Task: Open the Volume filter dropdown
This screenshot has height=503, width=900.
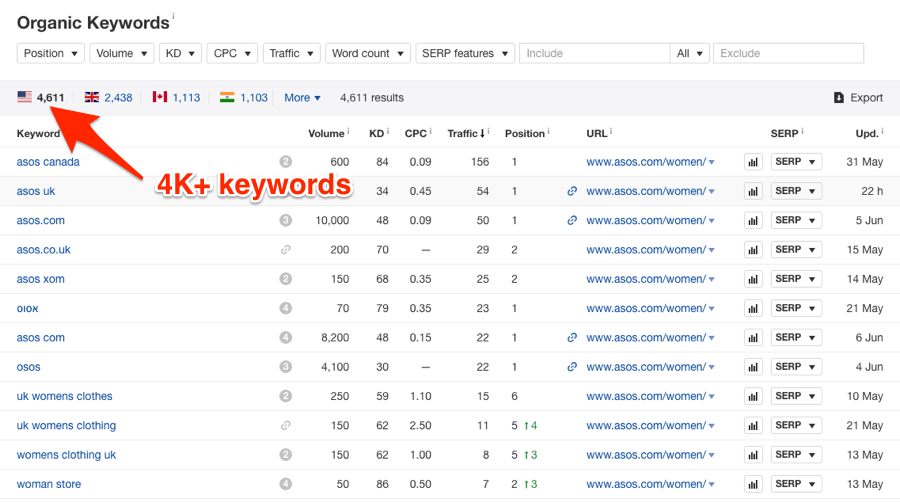Action: [x=122, y=53]
